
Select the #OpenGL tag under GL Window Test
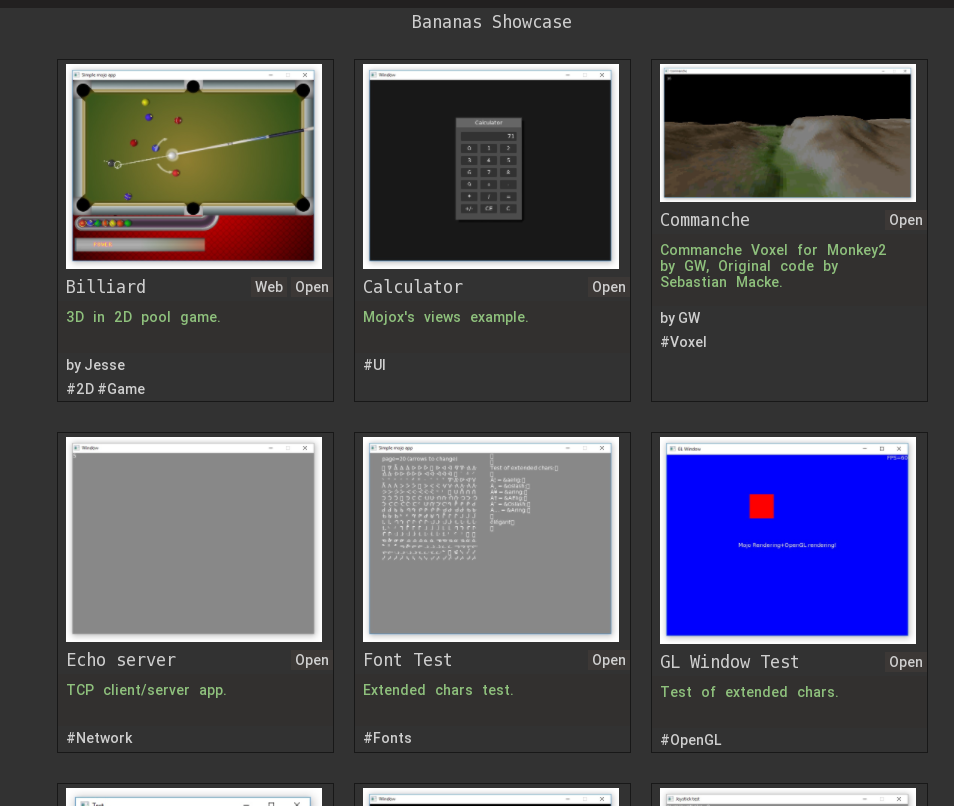(690, 740)
